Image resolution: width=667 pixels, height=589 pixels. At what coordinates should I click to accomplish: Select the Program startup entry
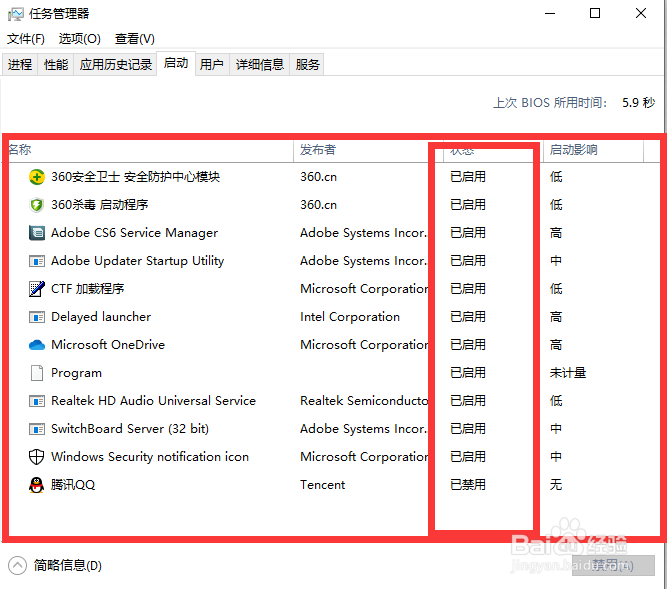pyautogui.click(x=334, y=373)
